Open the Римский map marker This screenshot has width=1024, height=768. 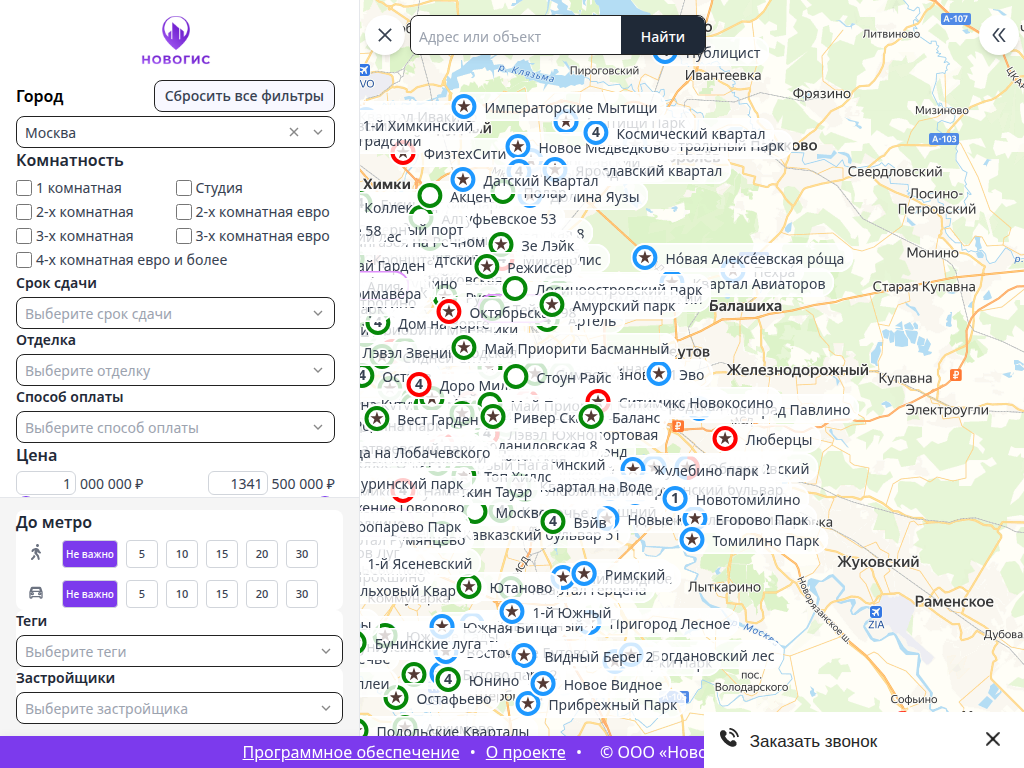[x=584, y=574]
